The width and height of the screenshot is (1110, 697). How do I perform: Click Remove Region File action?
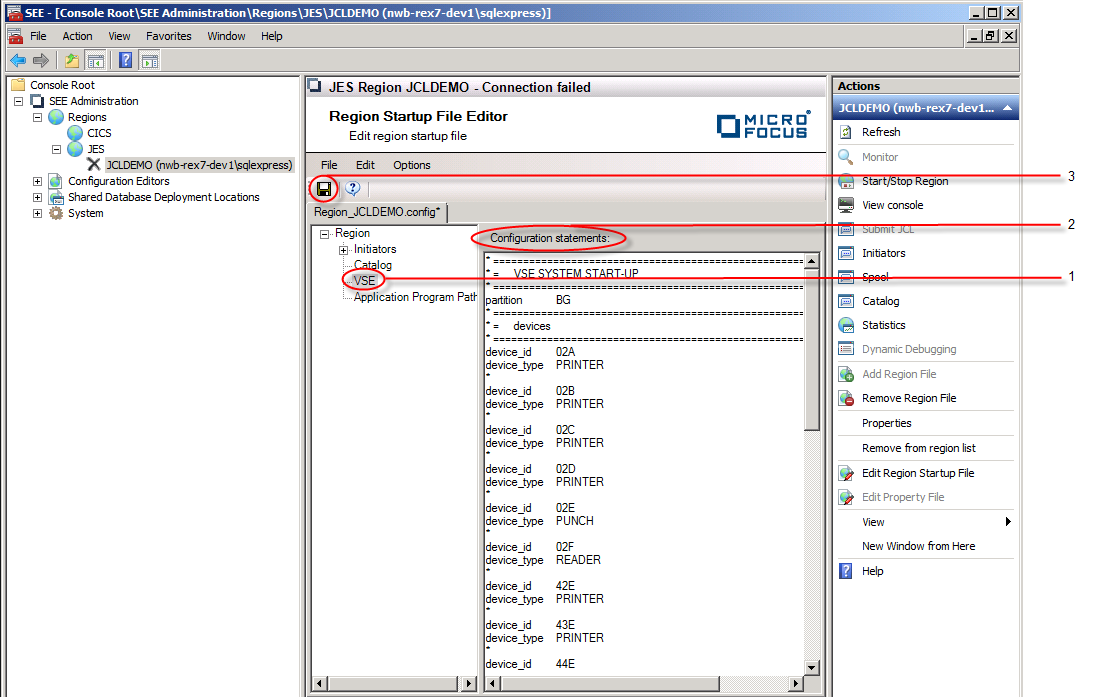pyautogui.click(x=908, y=398)
